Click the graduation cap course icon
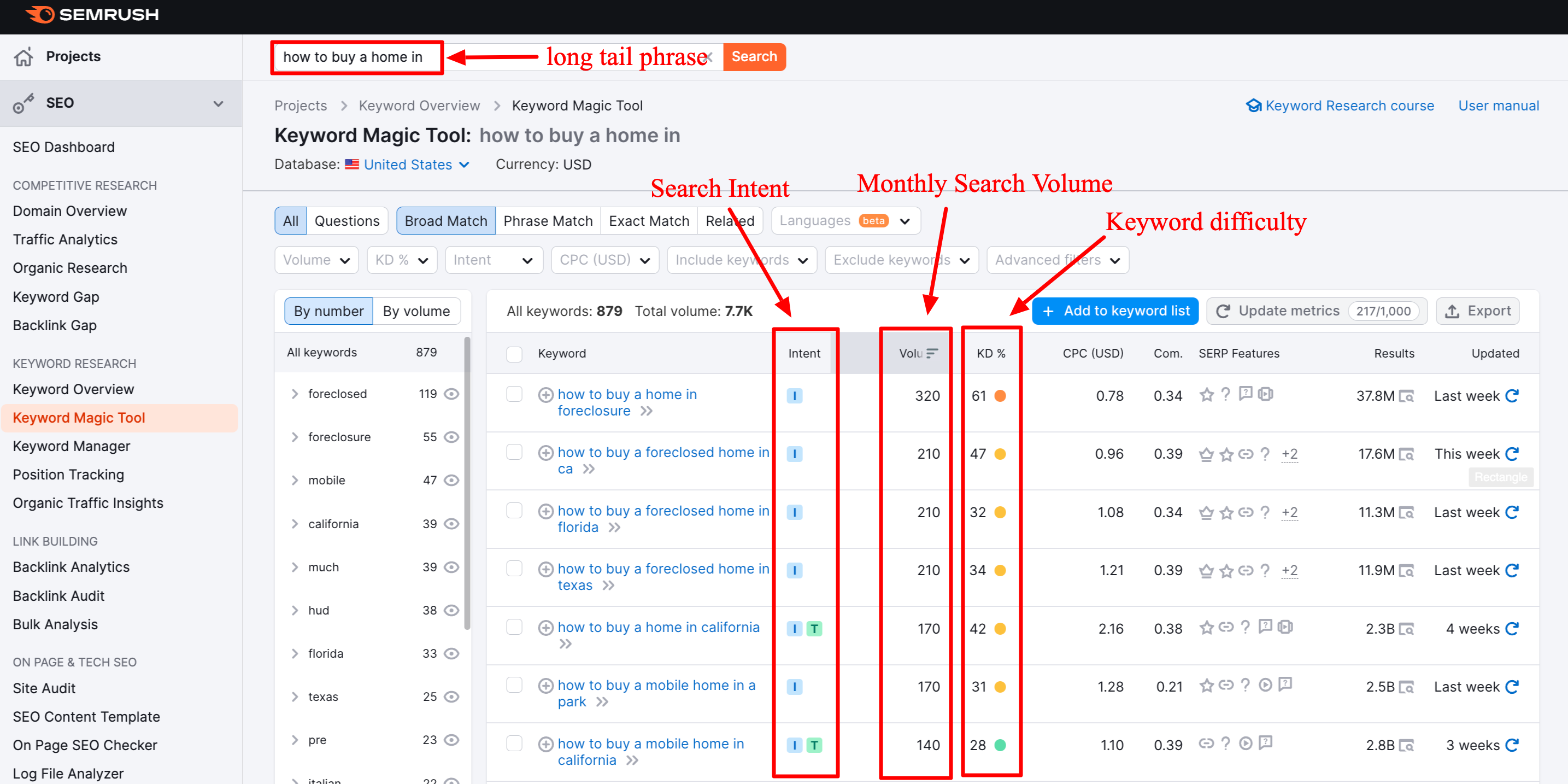Image resolution: width=1568 pixels, height=784 pixels. (1253, 106)
